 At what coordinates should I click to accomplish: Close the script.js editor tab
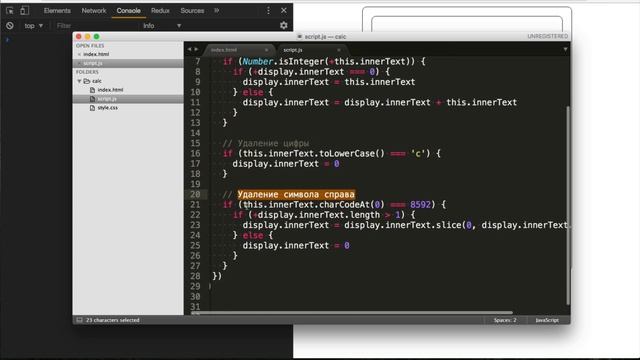coord(339,50)
